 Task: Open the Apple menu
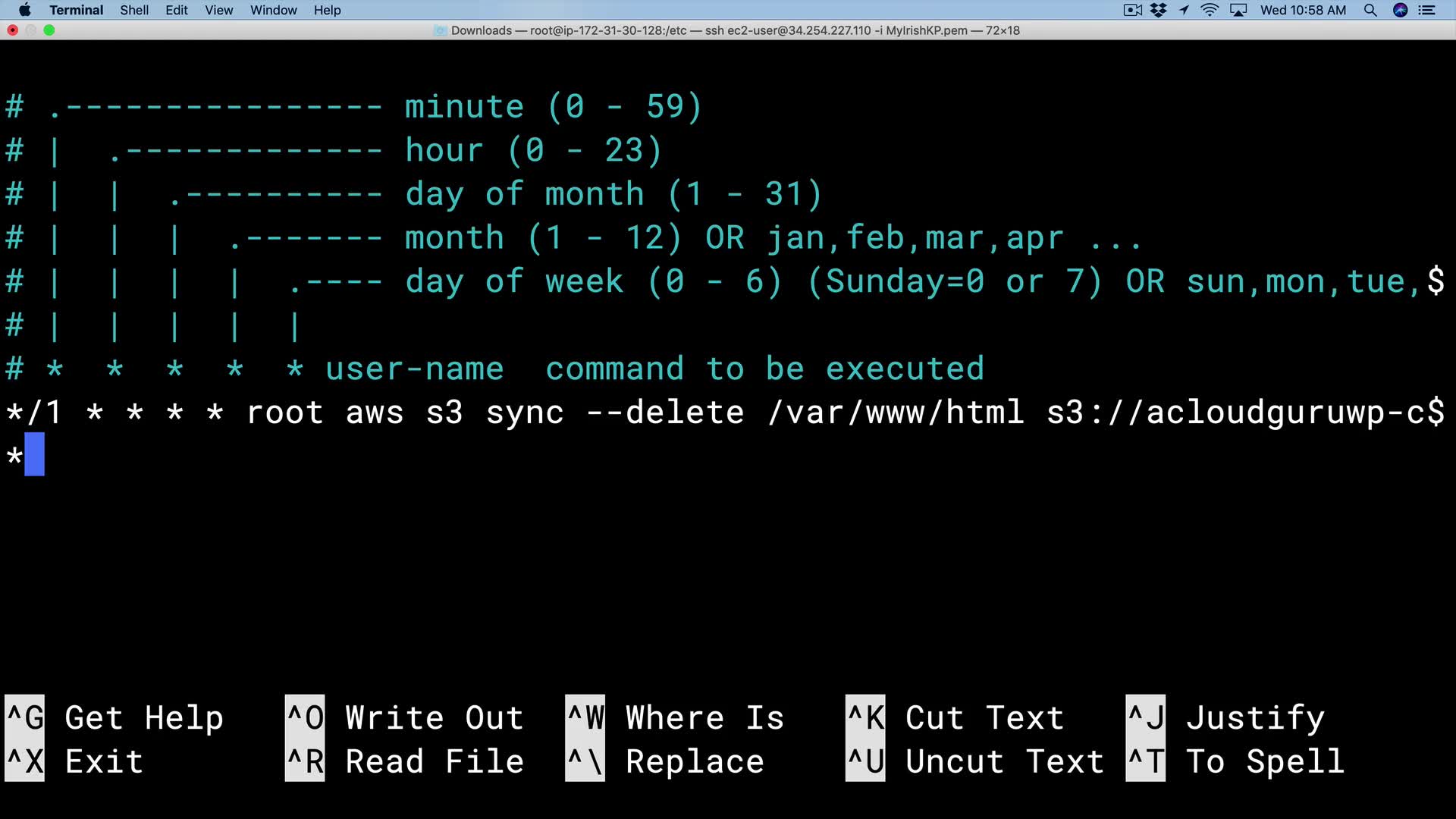coord(24,10)
